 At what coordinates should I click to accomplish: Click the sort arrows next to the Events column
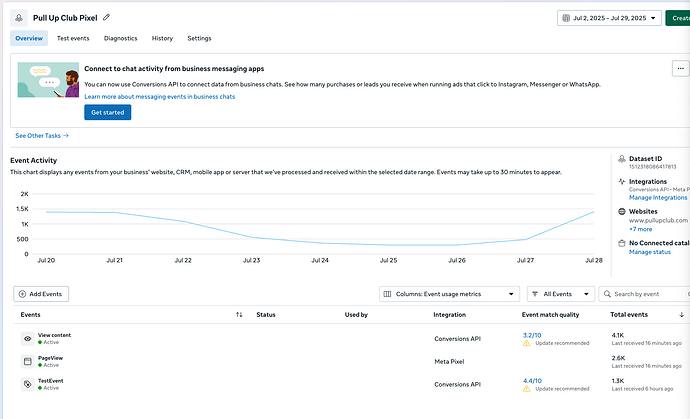(x=239, y=315)
